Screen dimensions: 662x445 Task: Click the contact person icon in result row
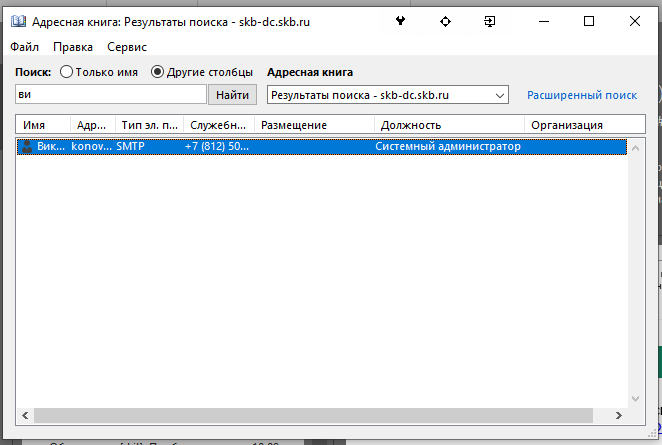click(27, 147)
